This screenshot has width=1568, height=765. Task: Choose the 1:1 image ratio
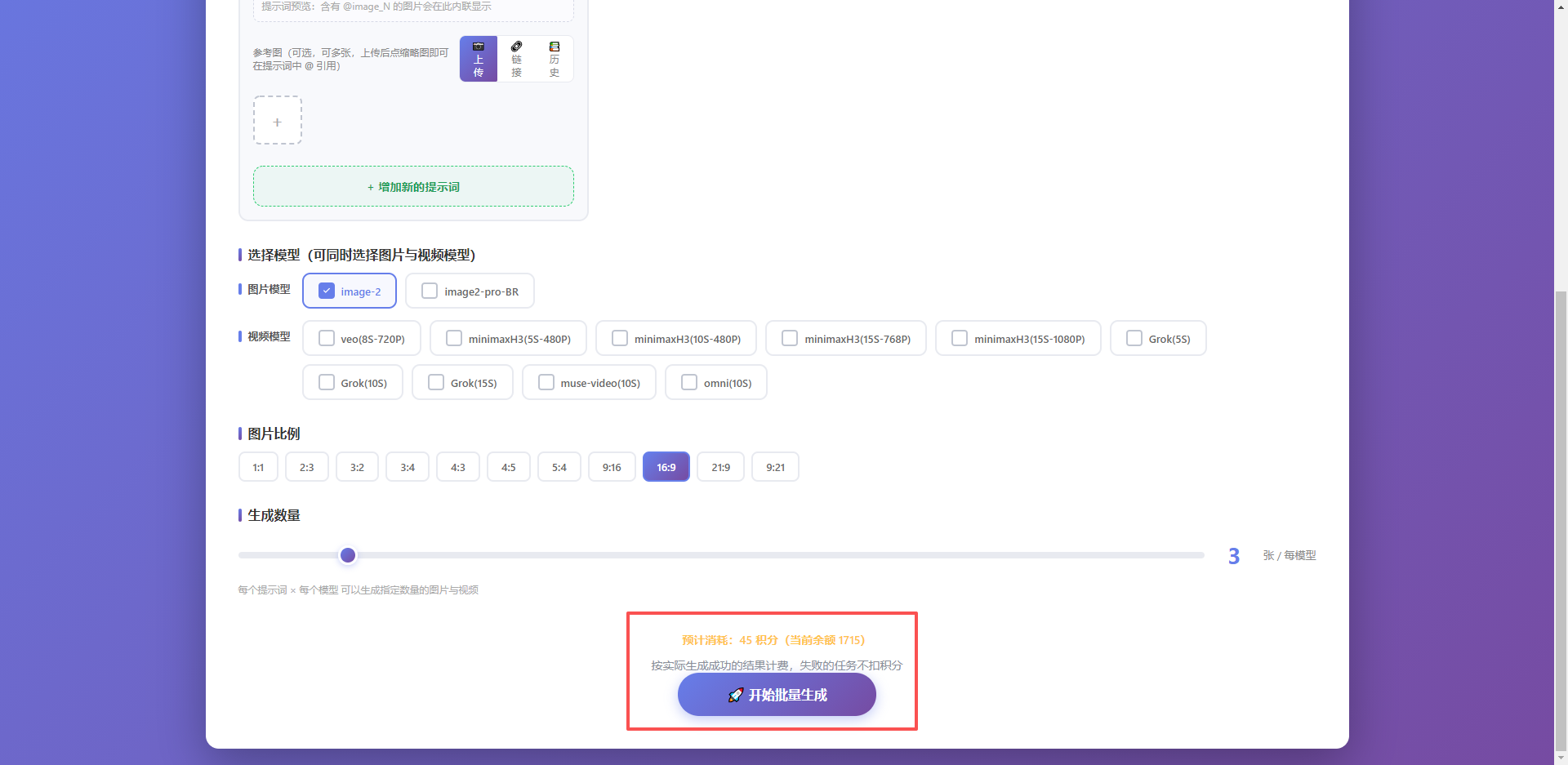[258, 467]
